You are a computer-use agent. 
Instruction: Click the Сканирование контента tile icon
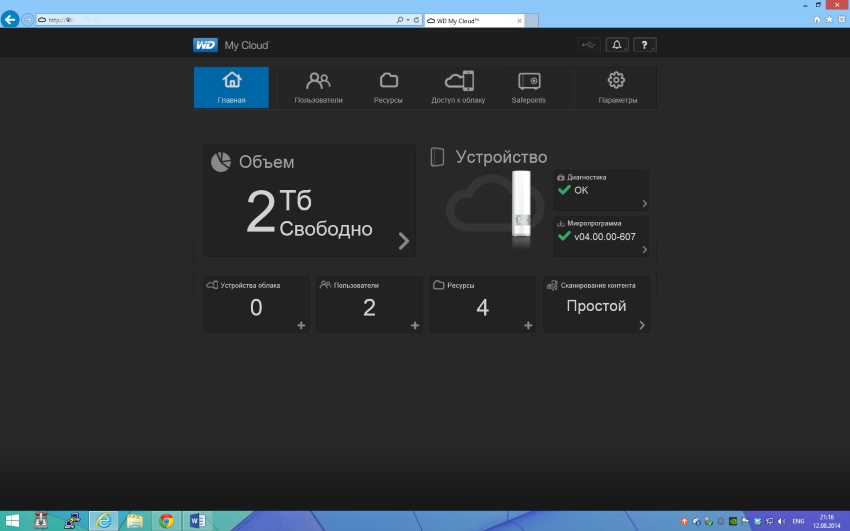552,285
